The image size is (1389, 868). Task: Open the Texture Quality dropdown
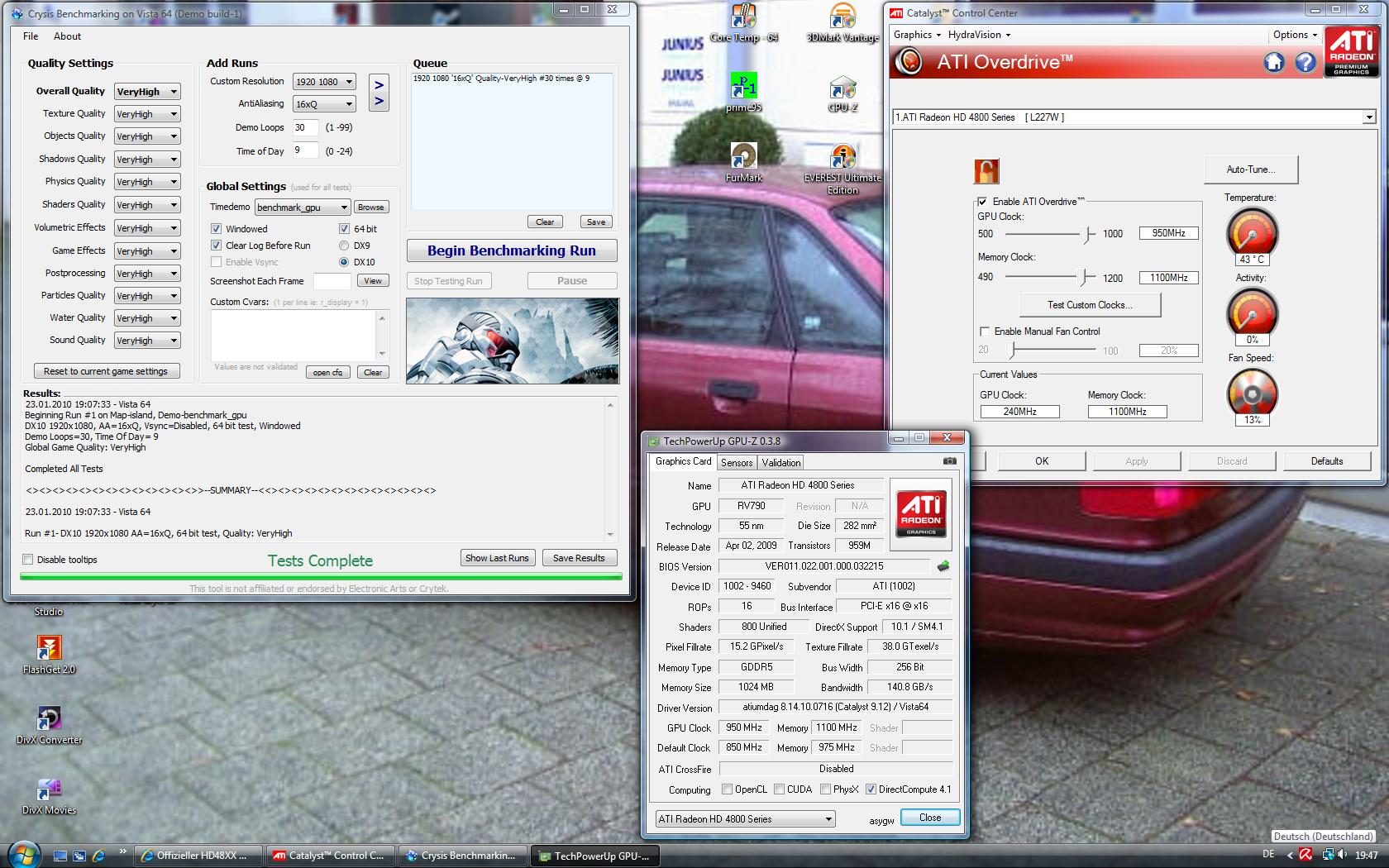(147, 114)
